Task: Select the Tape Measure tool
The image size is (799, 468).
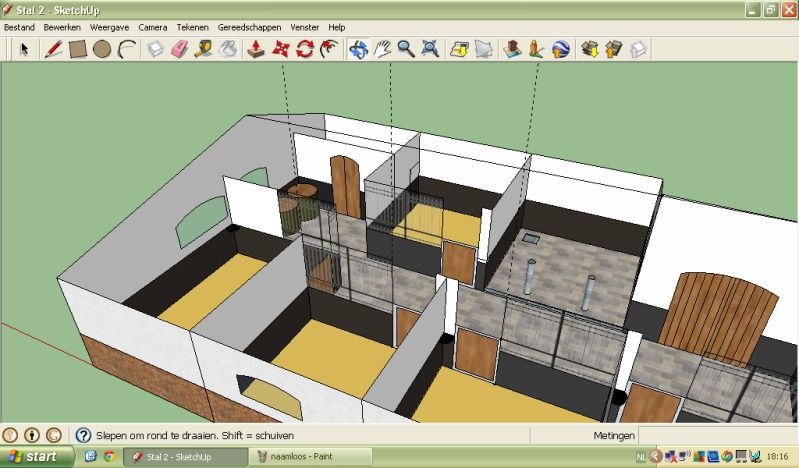Action: click(204, 48)
